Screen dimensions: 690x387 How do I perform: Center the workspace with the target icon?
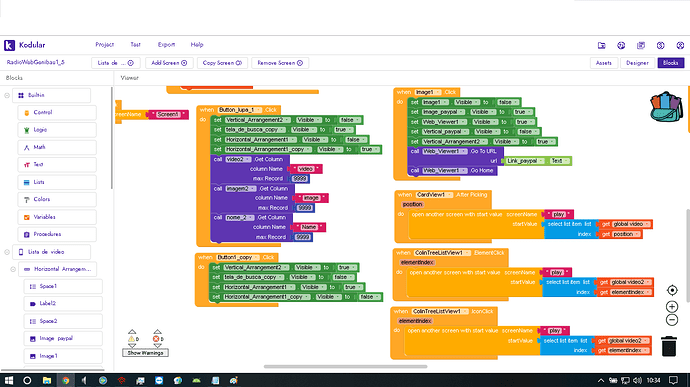pyautogui.click(x=672, y=290)
